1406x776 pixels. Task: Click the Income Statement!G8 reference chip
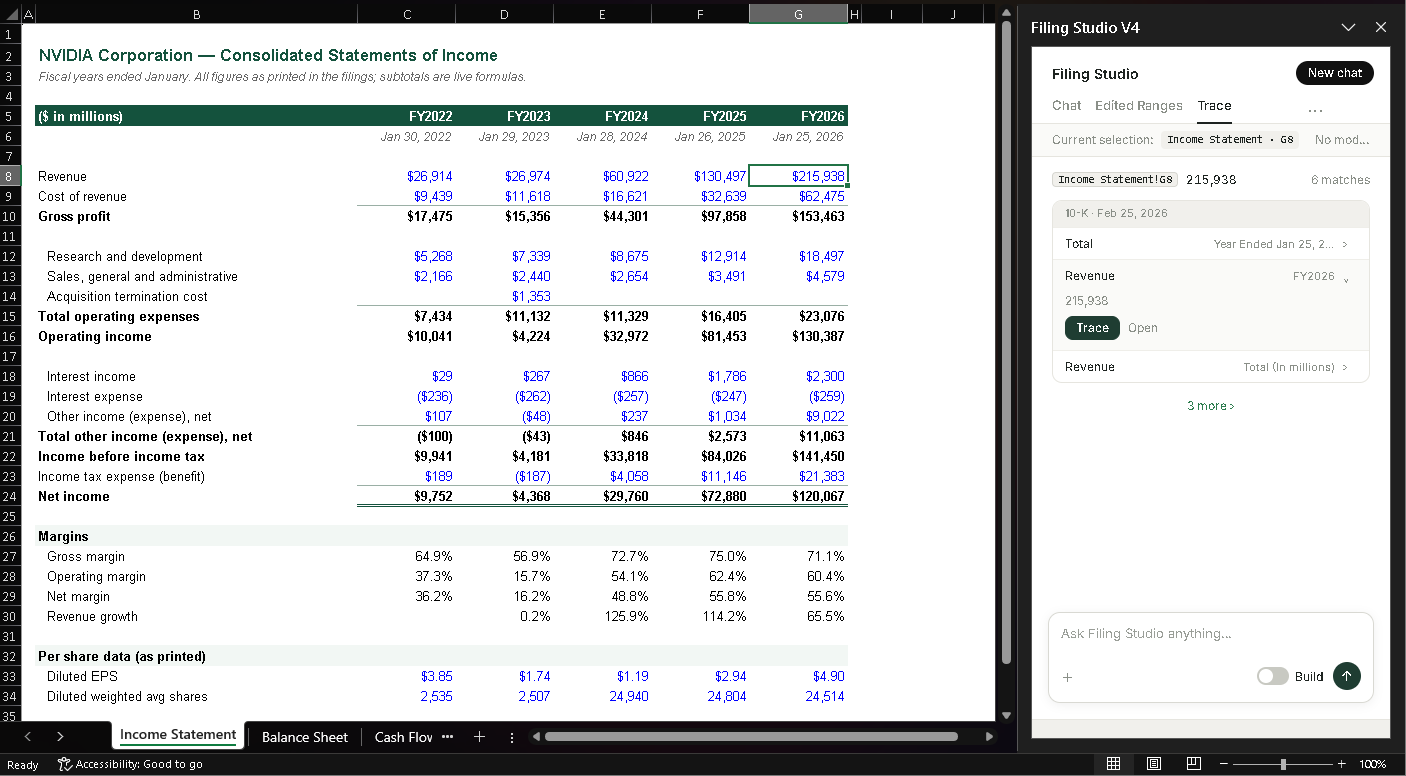pyautogui.click(x=1115, y=180)
